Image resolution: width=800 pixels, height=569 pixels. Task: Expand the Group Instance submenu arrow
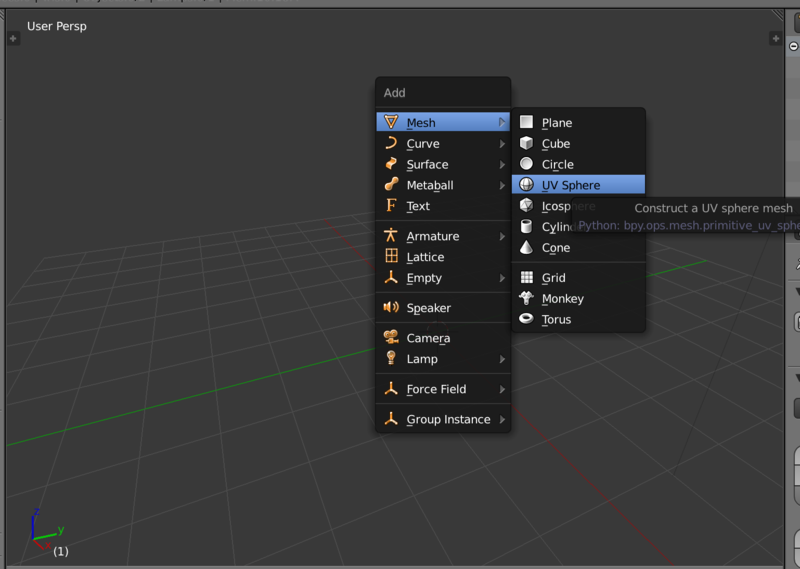(502, 419)
